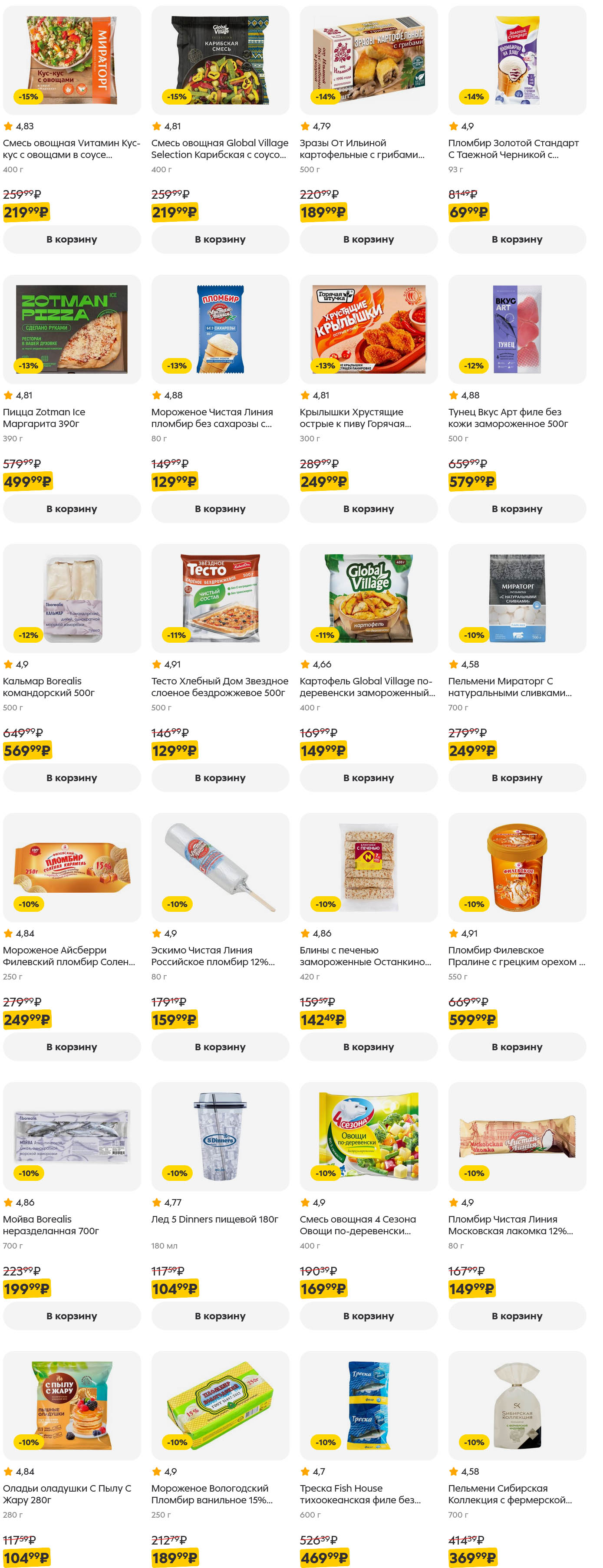603x1568 pixels.
Task: Add Zotman Ice Margarita pizza to cart
Action: 72,508
